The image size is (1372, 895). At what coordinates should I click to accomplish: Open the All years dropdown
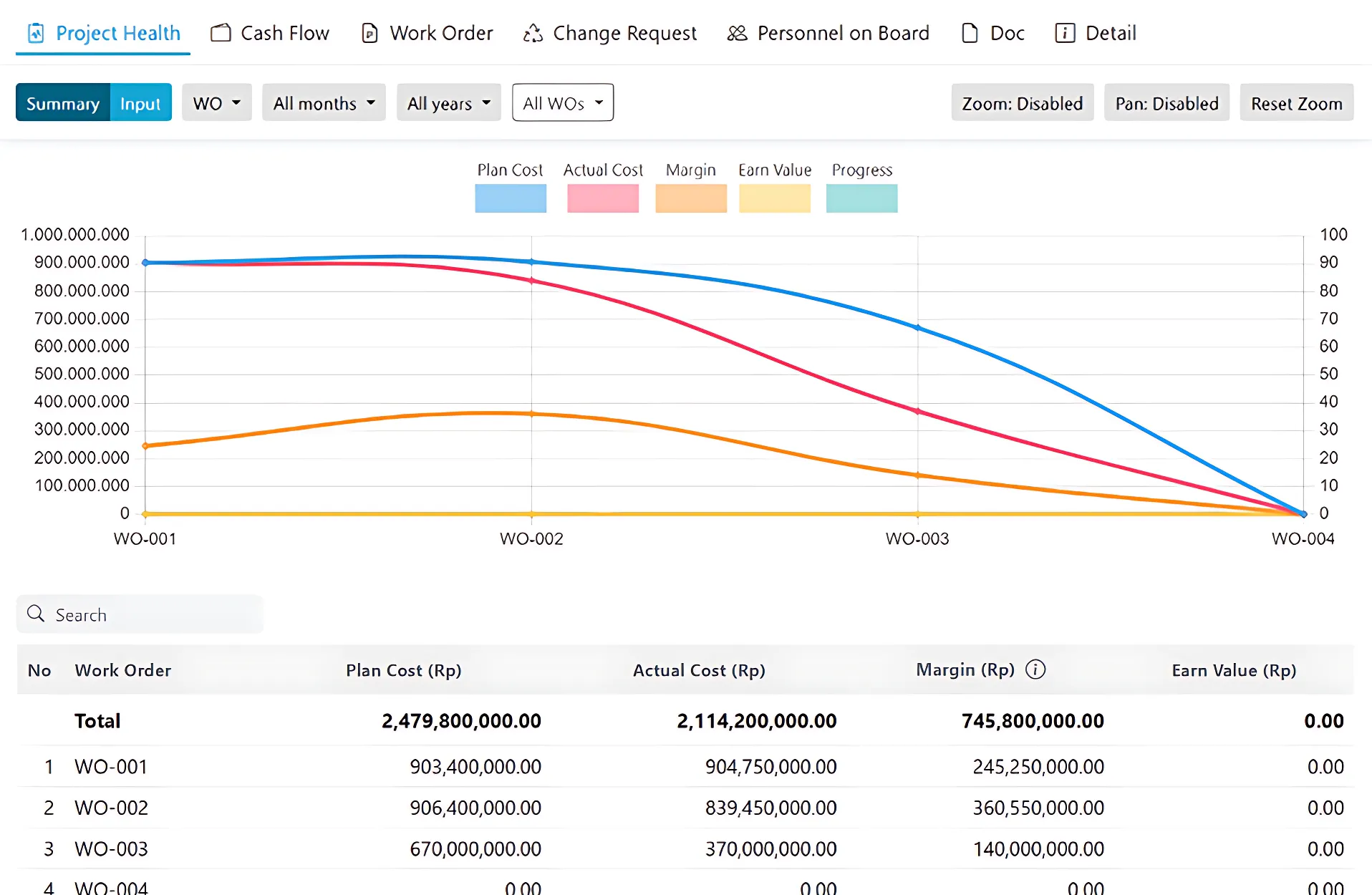448,103
